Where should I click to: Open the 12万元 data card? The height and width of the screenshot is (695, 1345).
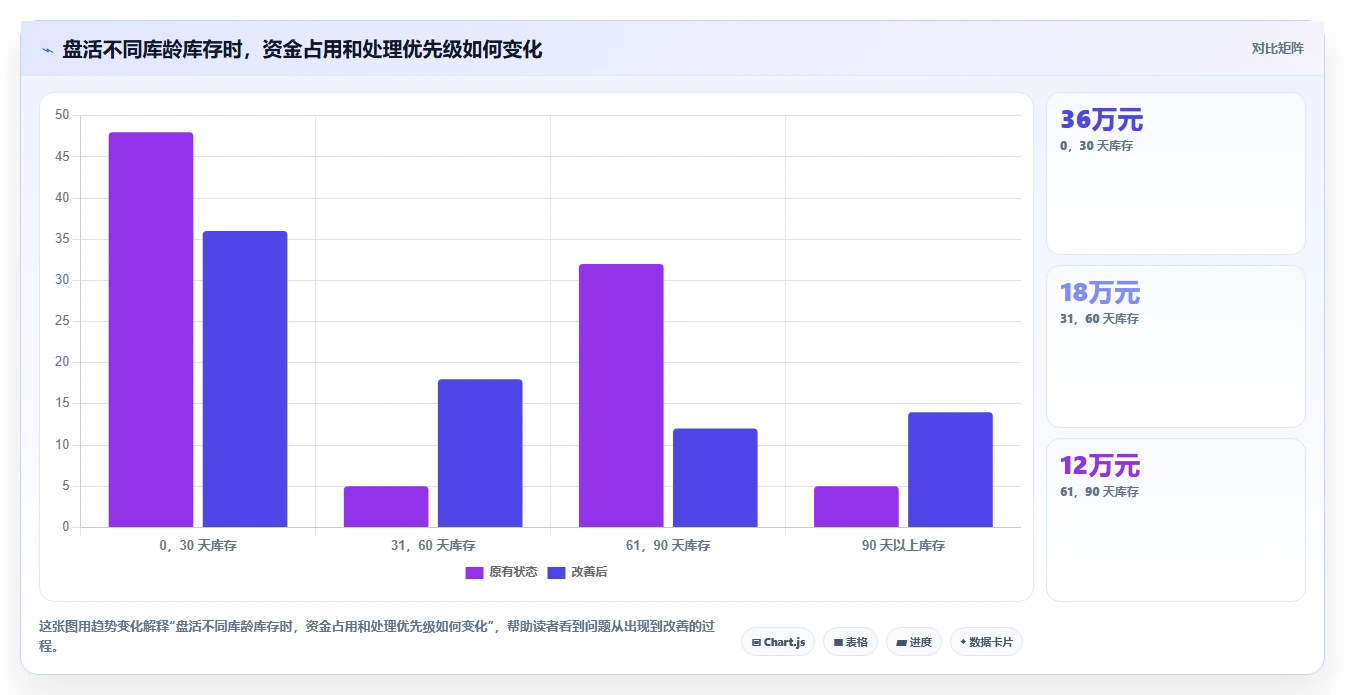click(1176, 520)
